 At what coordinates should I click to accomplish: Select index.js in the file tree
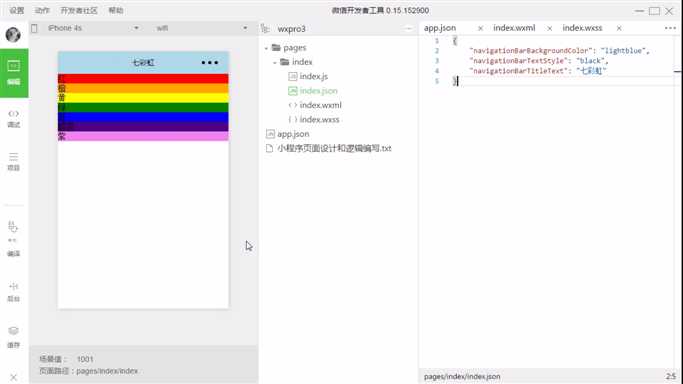coord(314,77)
